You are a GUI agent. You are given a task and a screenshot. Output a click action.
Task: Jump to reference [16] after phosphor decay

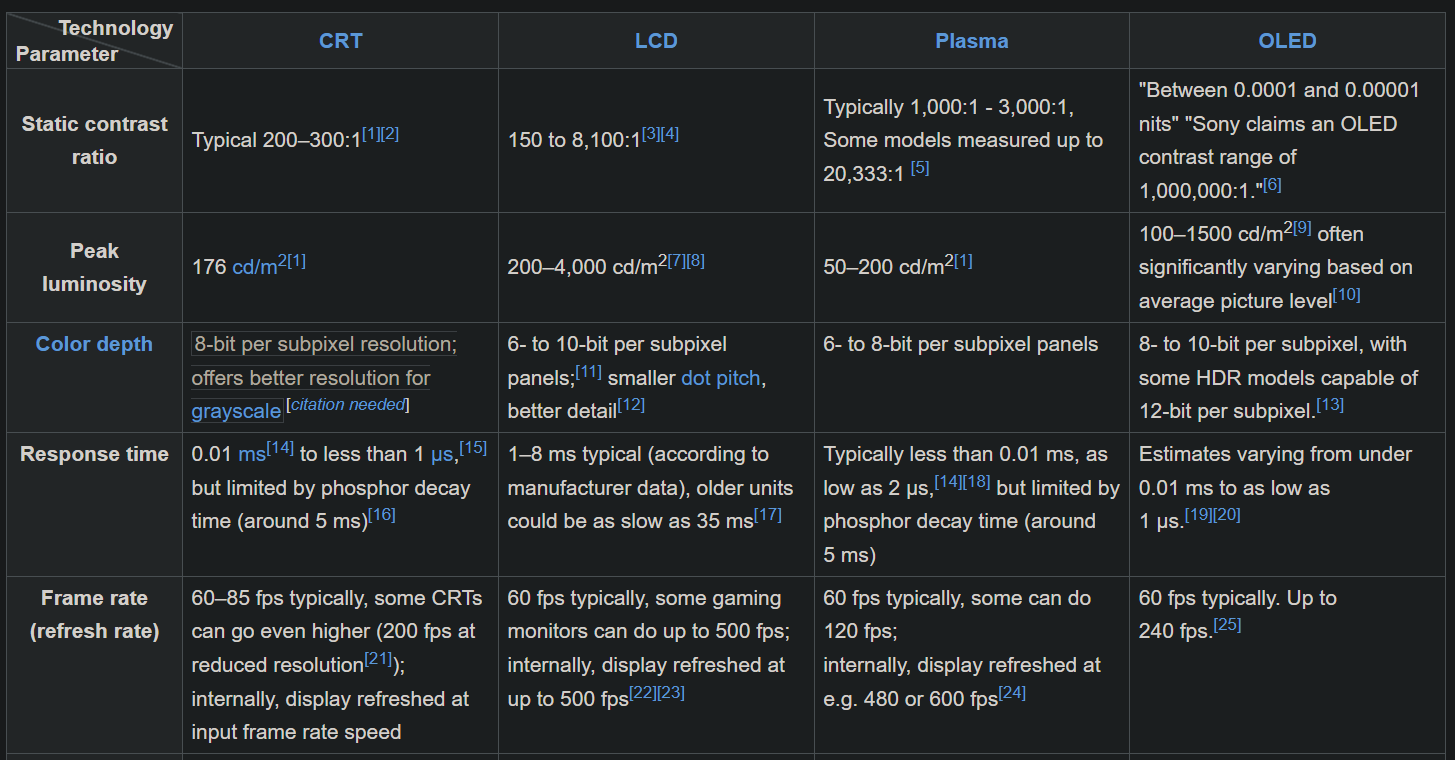[x=382, y=515]
